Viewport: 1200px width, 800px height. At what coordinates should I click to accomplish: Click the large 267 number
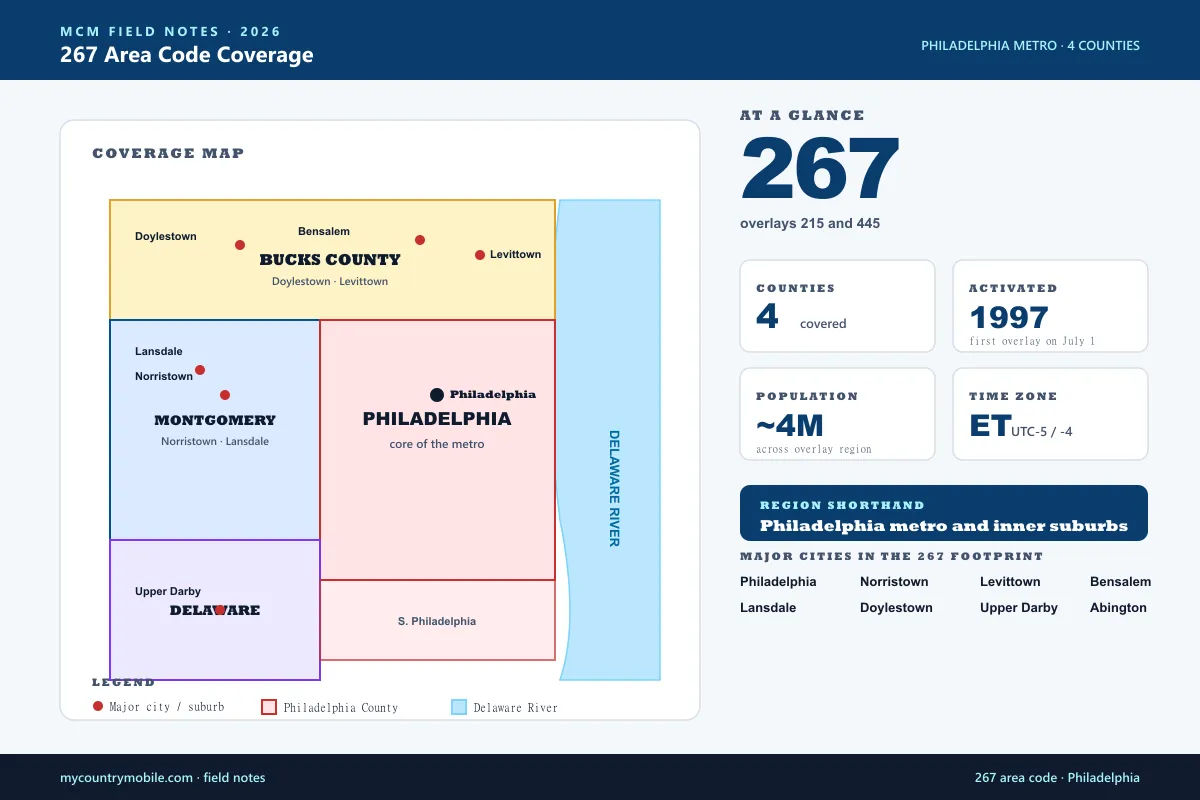820,168
